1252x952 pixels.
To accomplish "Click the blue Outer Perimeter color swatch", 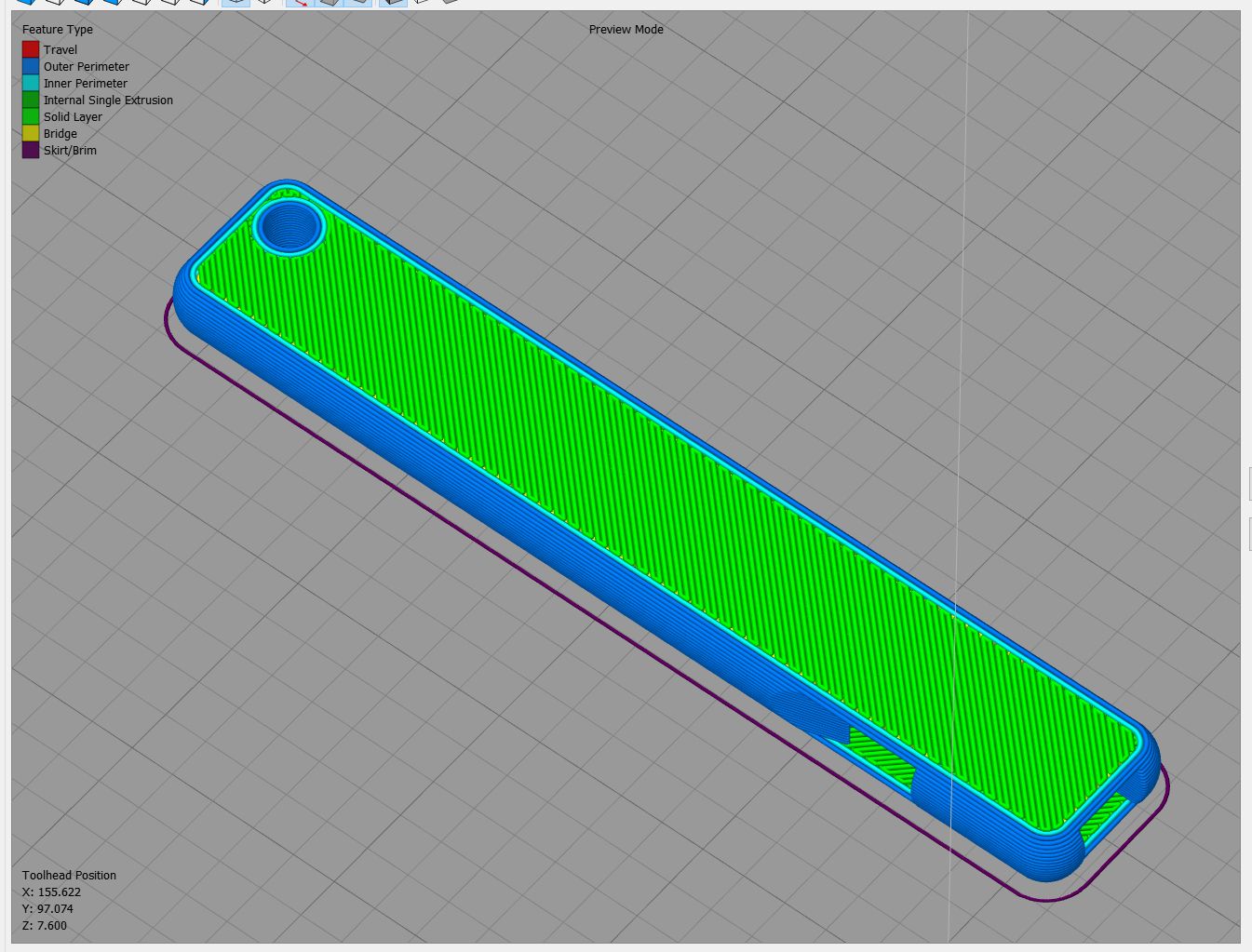I will [x=31, y=66].
